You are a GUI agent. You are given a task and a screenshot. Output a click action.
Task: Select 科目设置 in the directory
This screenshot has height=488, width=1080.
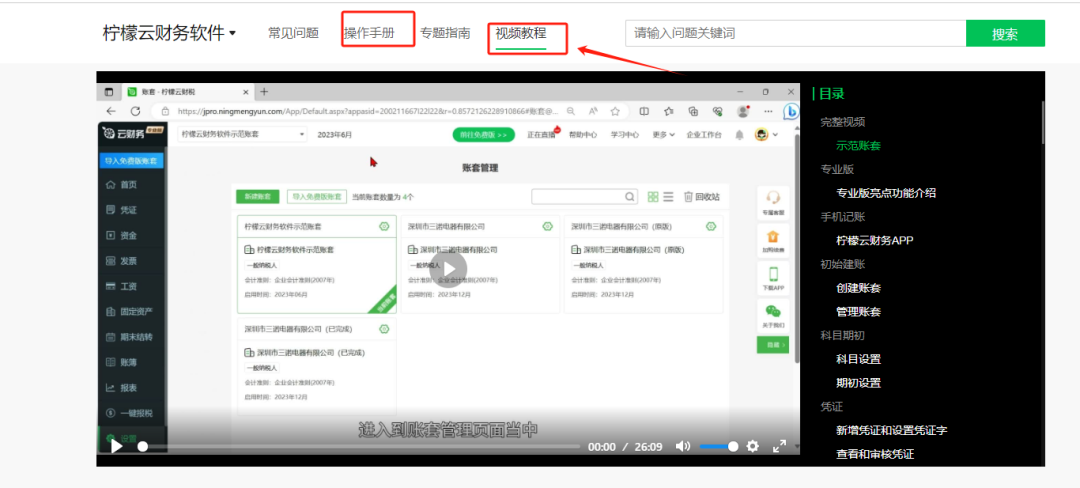(858, 359)
